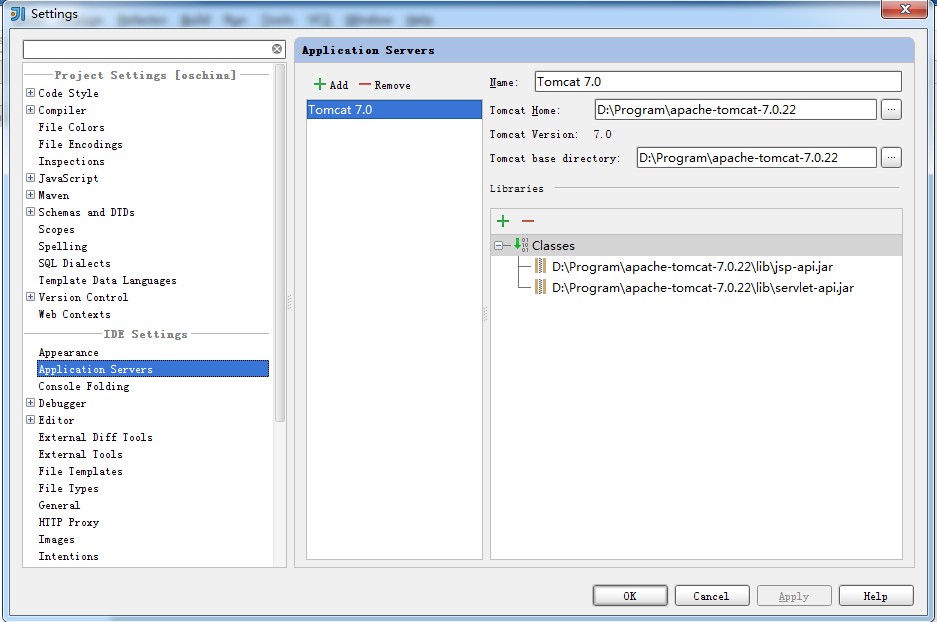Select Scopes in Project Settings
937x622 pixels.
(x=56, y=229)
